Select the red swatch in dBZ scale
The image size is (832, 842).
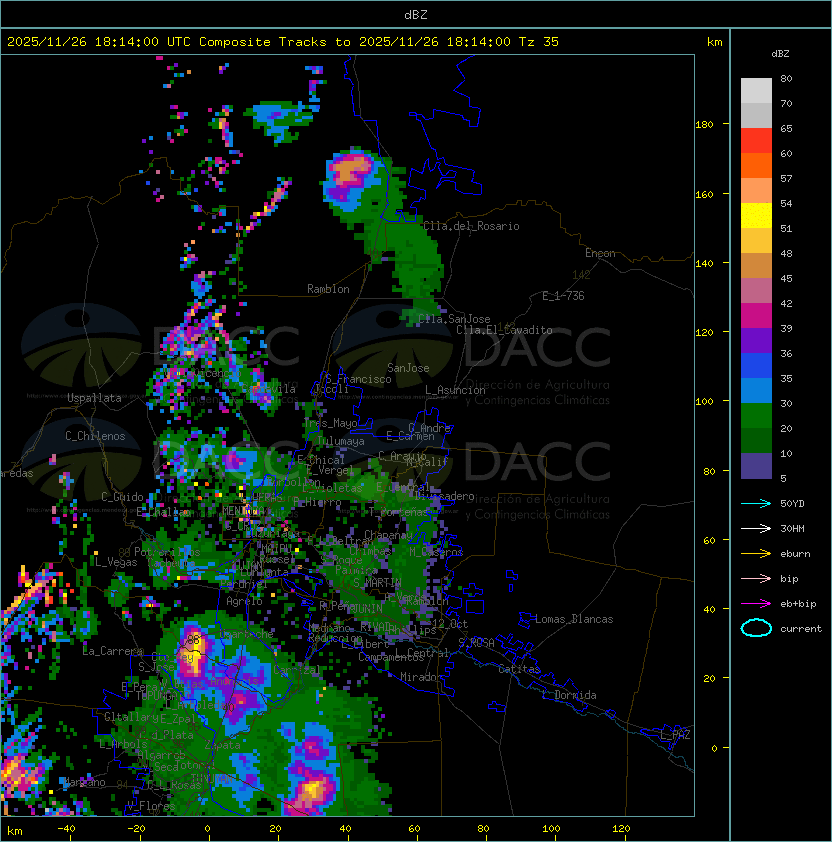click(x=756, y=141)
